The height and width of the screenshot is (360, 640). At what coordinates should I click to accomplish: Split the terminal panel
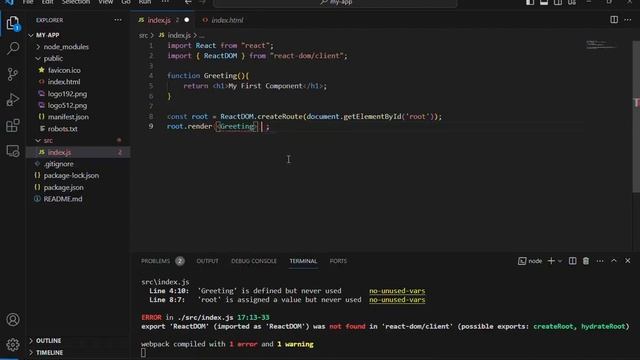573,261
